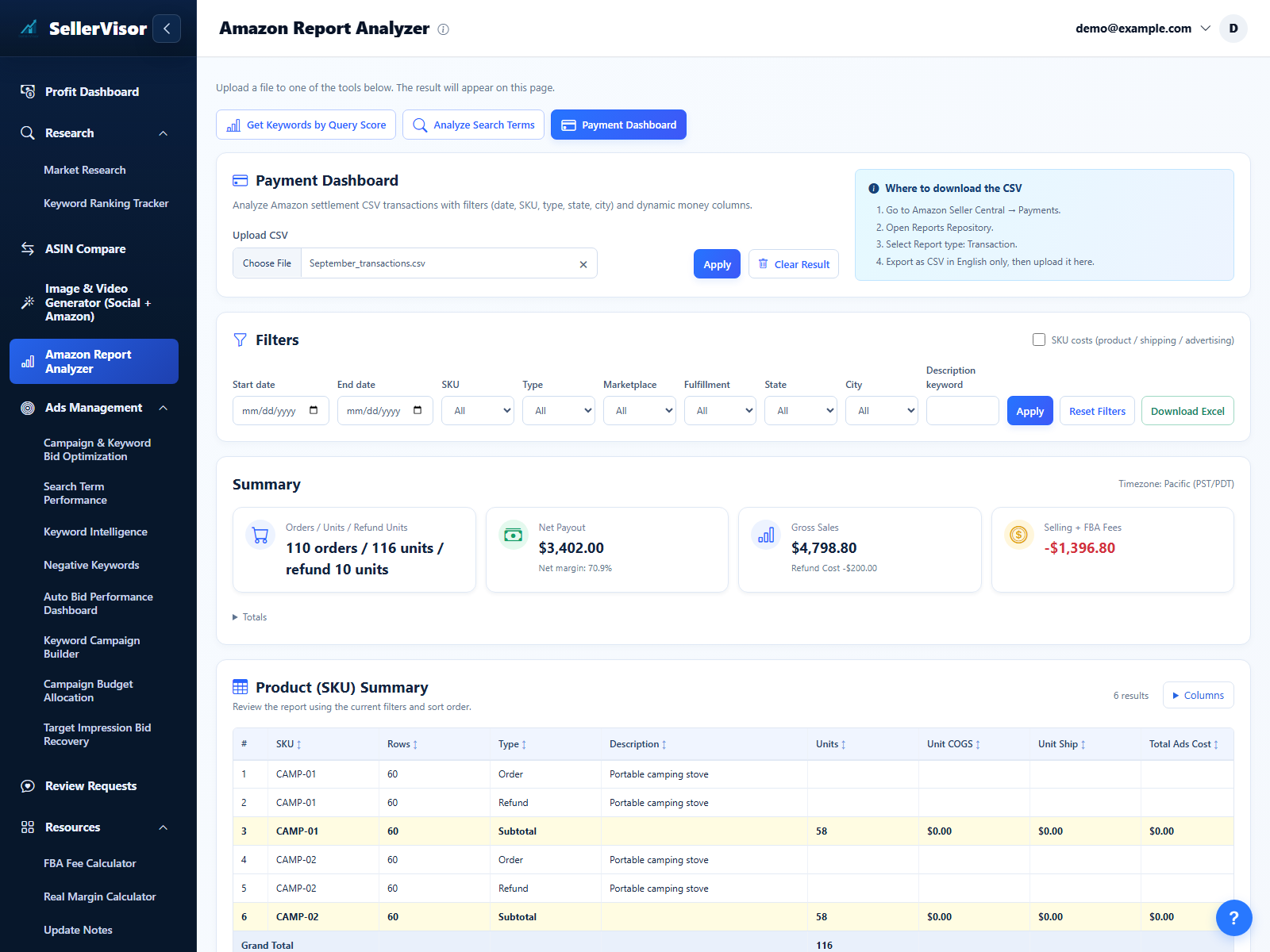Click the Amazon Report Analyzer chart icon
The image size is (1270, 952).
(28, 362)
